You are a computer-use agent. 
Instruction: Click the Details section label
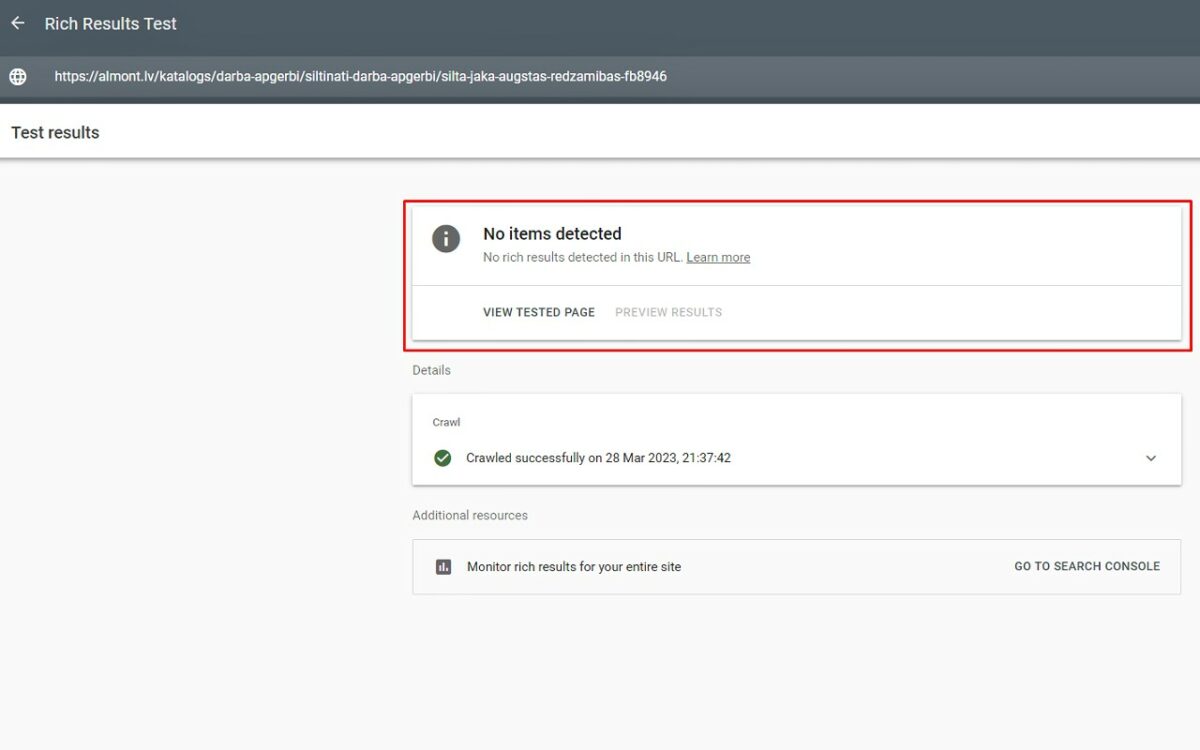coord(431,370)
